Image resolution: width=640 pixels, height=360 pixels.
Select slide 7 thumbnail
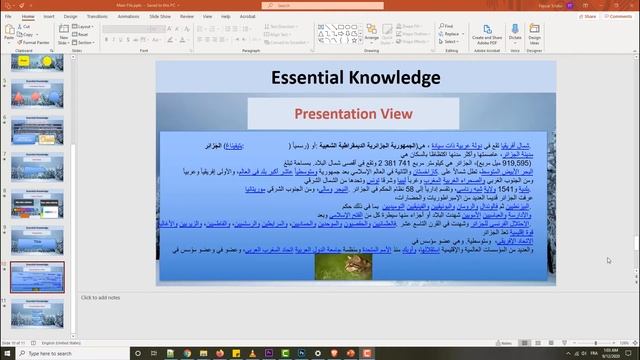(x=37, y=167)
